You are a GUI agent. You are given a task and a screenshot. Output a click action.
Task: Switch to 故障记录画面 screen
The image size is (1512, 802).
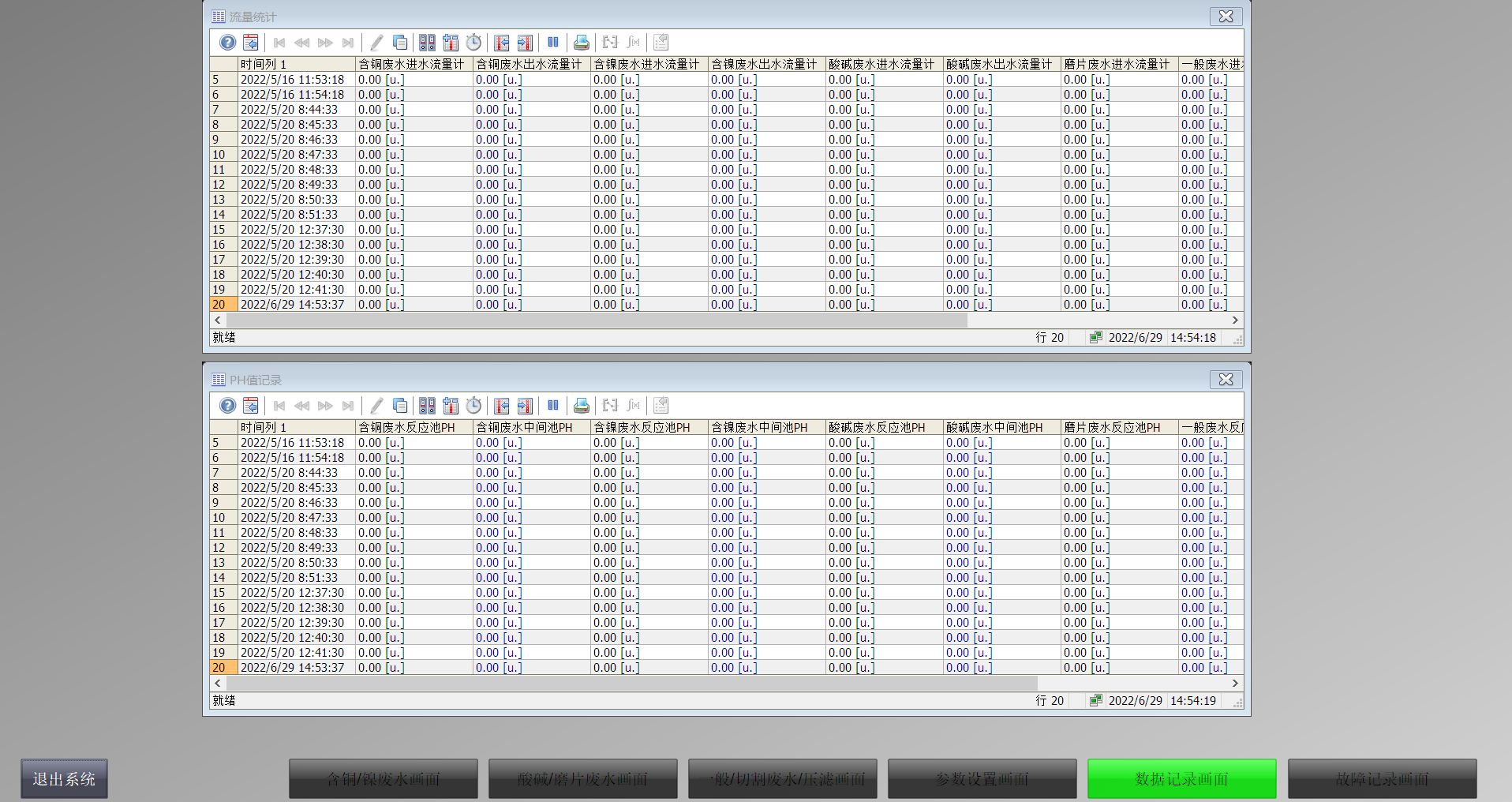tap(1382, 779)
